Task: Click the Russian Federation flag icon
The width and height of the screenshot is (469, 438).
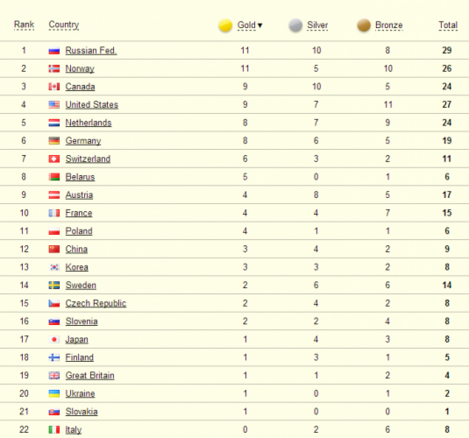Action: 54,51
